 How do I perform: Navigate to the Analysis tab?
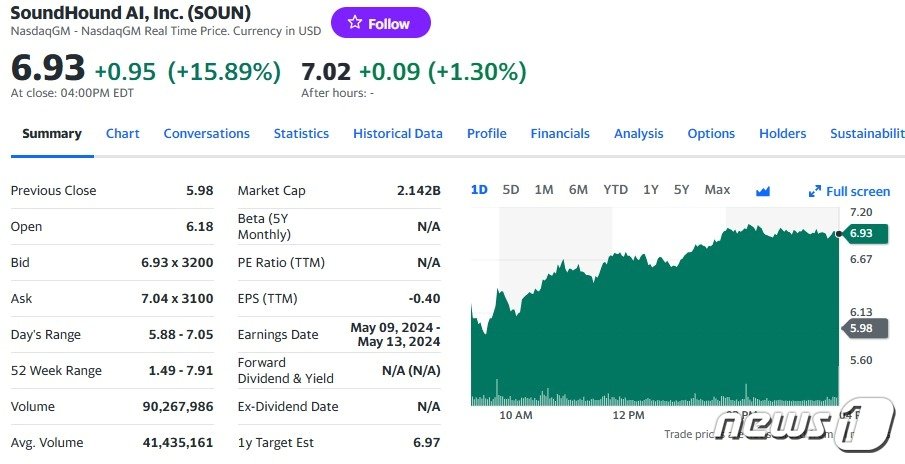[x=639, y=133]
